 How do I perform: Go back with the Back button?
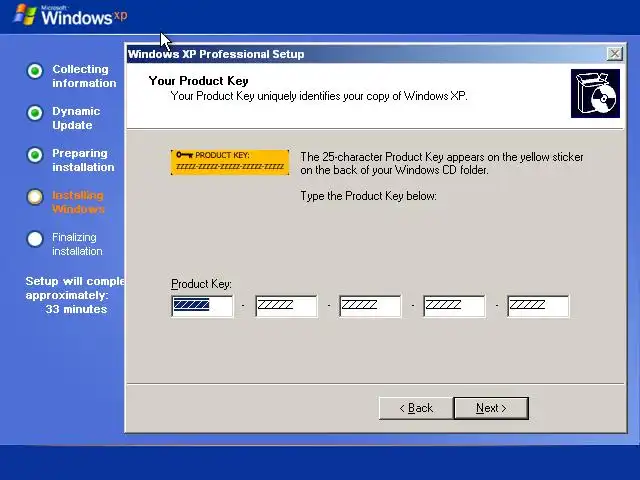(x=416, y=408)
